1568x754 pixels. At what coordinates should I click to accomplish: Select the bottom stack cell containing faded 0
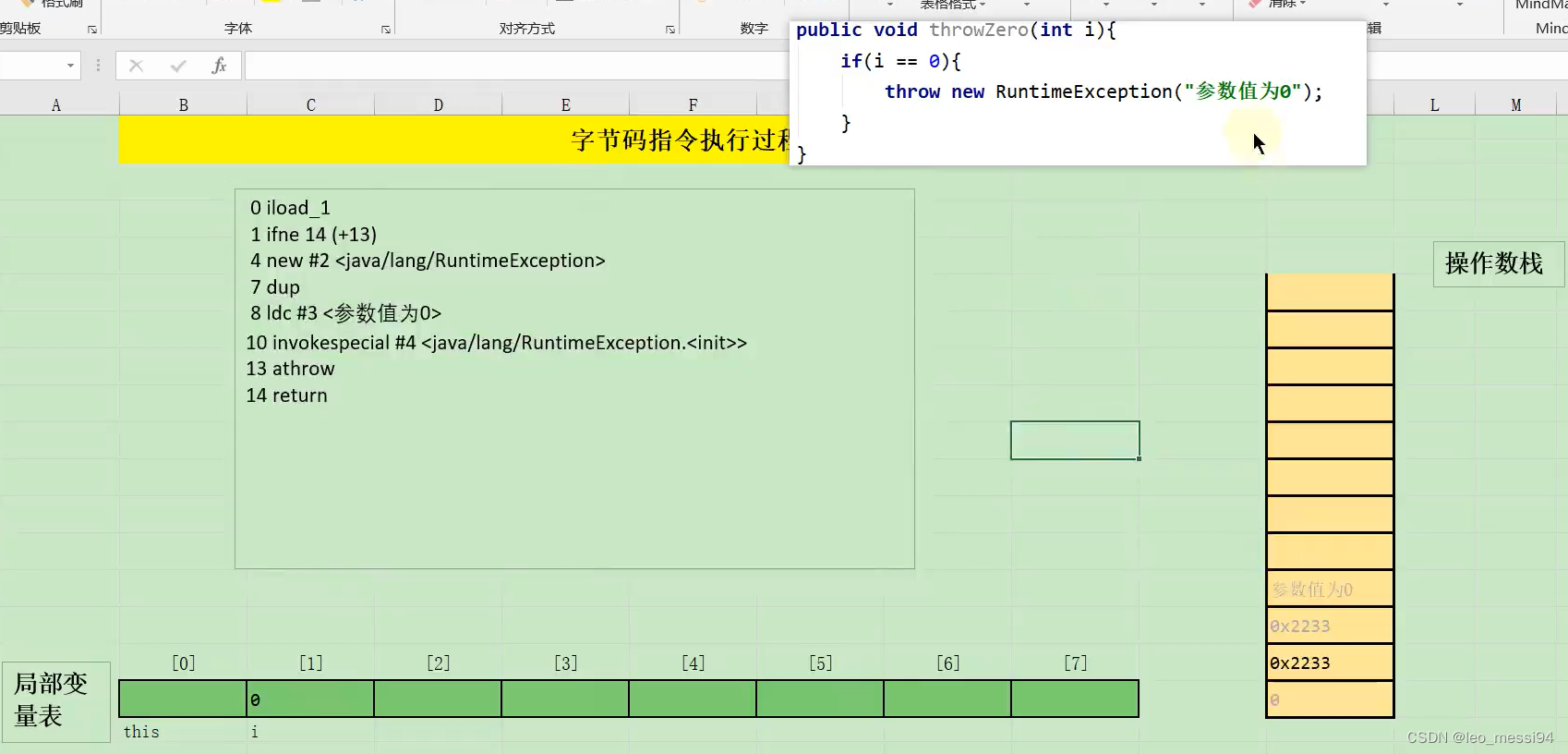coord(1330,699)
